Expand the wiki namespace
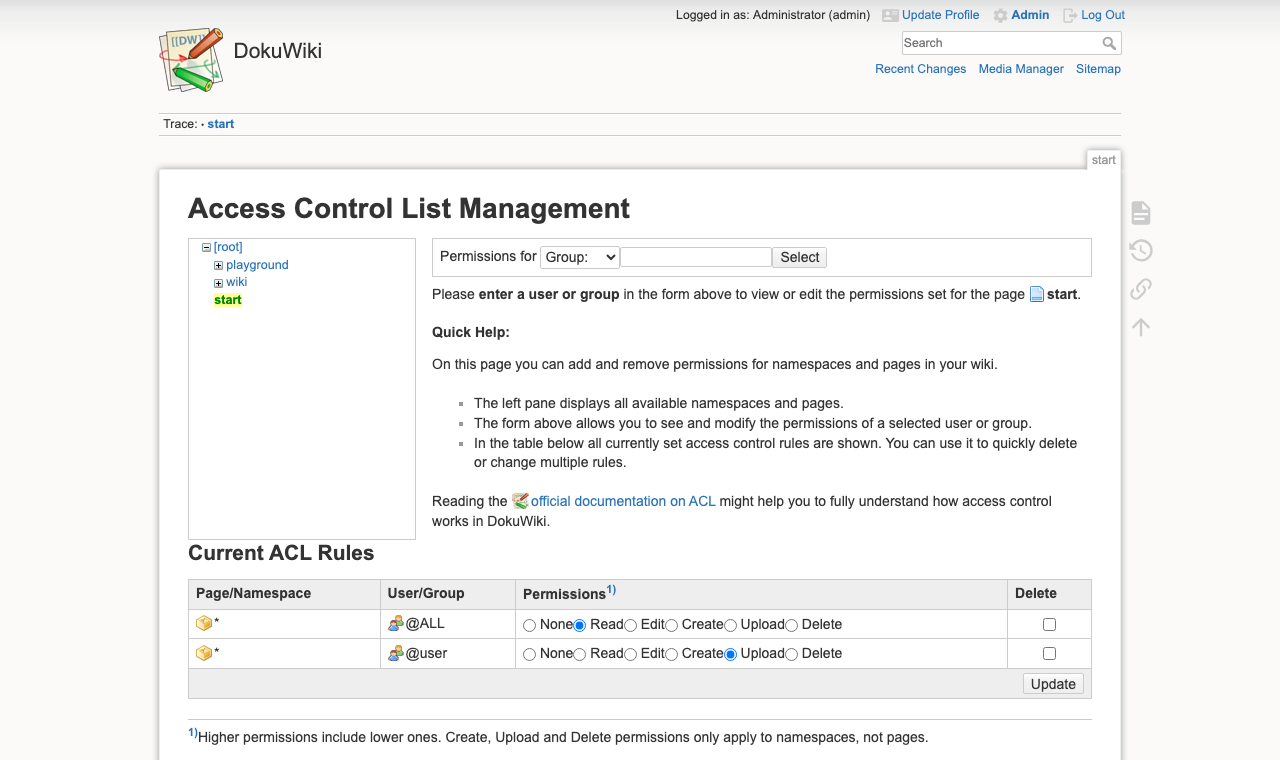The image size is (1280, 760). point(218,283)
